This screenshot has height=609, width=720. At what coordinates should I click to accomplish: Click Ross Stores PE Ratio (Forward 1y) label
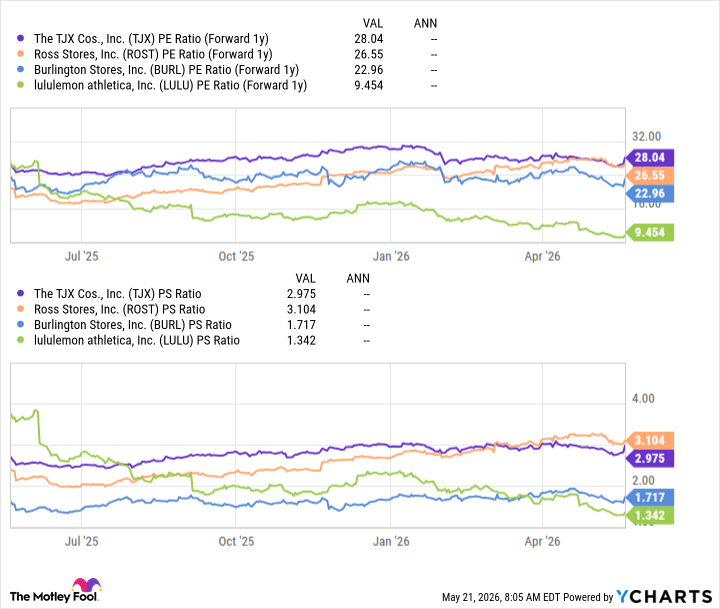(x=153, y=54)
